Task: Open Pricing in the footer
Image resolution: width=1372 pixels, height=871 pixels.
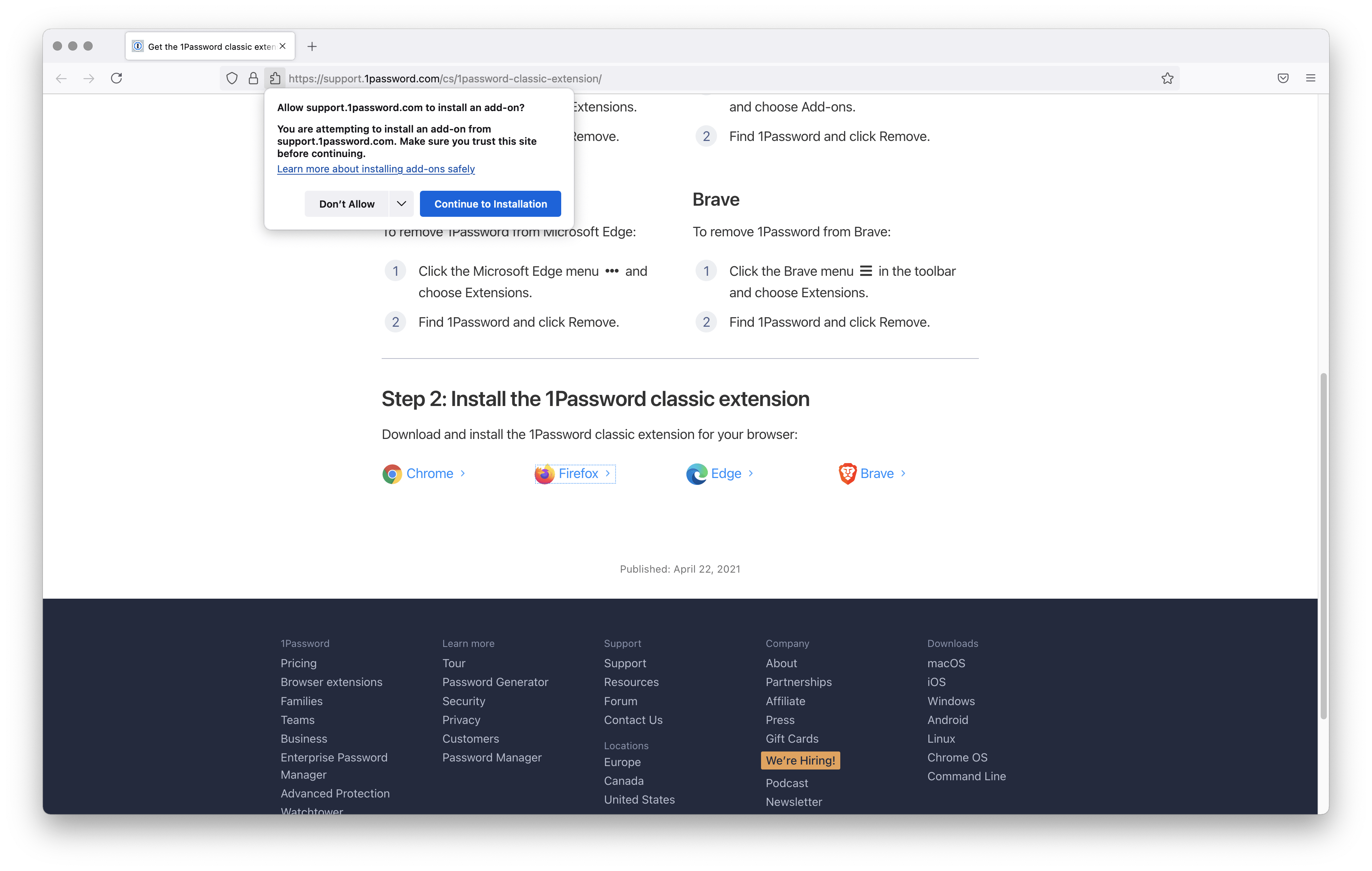Action: pyautogui.click(x=299, y=663)
